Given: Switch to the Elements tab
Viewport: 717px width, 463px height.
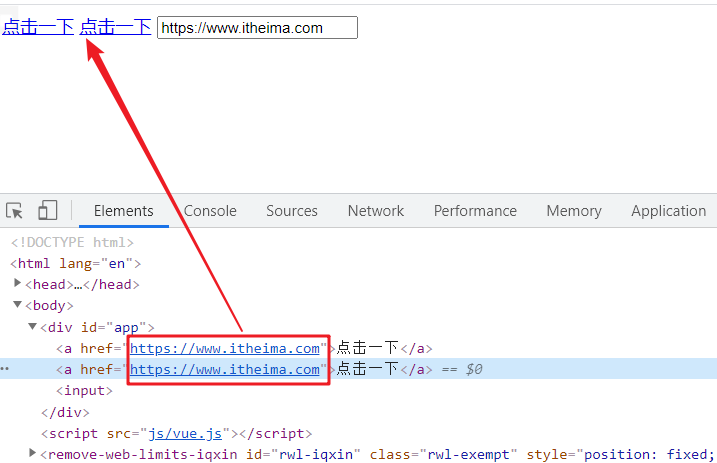Looking at the screenshot, I should pyautogui.click(x=123, y=211).
